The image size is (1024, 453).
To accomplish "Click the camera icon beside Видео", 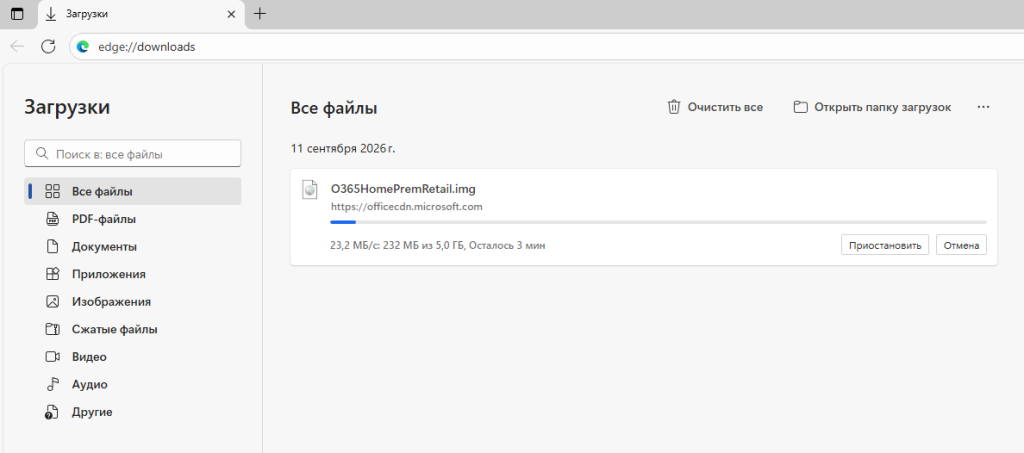I will 52,357.
